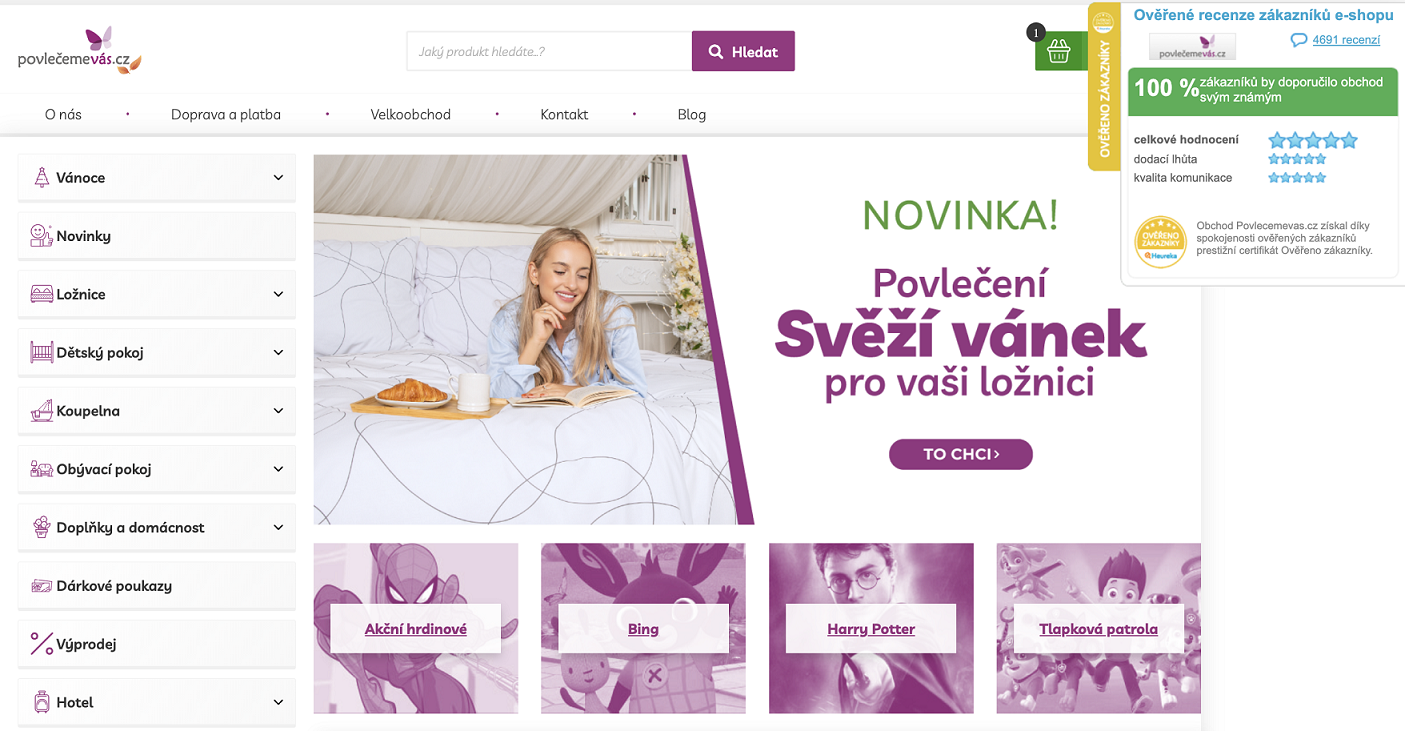Expand the Hotel category chevron
Screen dimensions: 1405x731
(278, 702)
